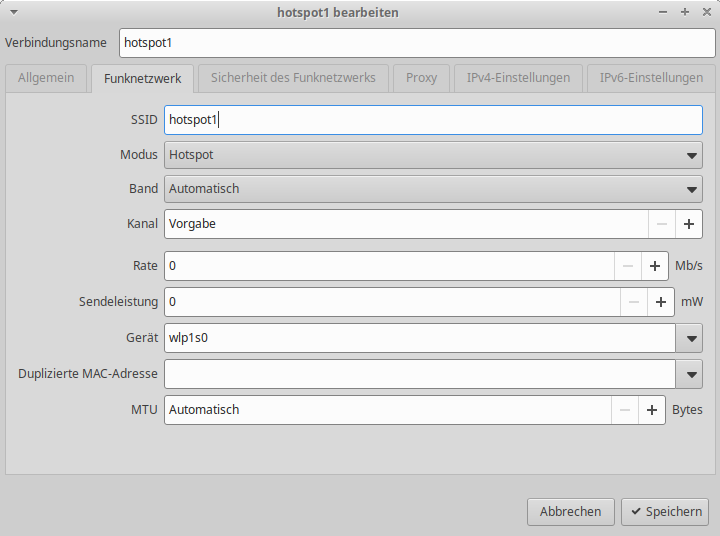Click the plus button for Rate
The height and width of the screenshot is (536, 720).
click(654, 266)
